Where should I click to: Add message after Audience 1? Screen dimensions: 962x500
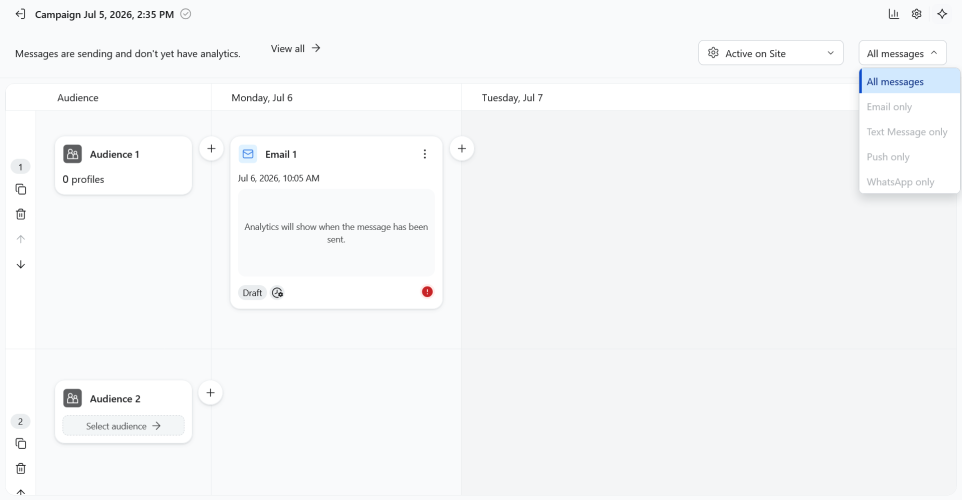(x=211, y=148)
